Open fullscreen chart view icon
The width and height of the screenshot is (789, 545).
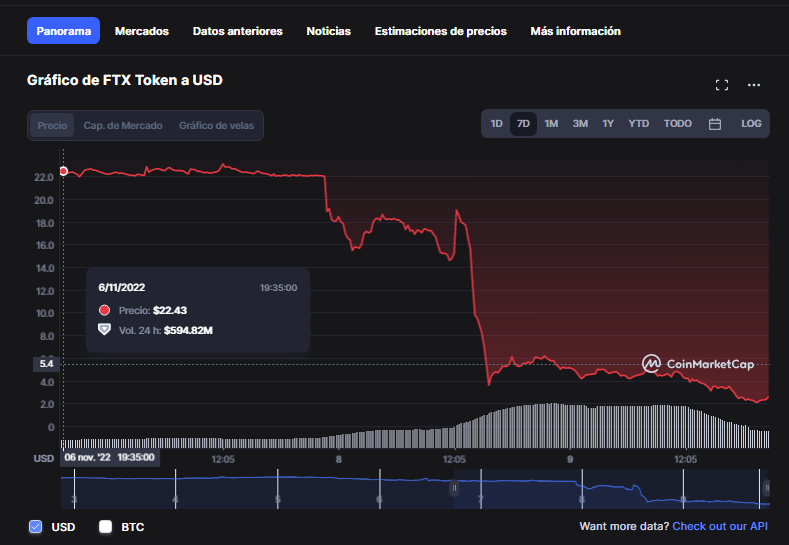722,85
